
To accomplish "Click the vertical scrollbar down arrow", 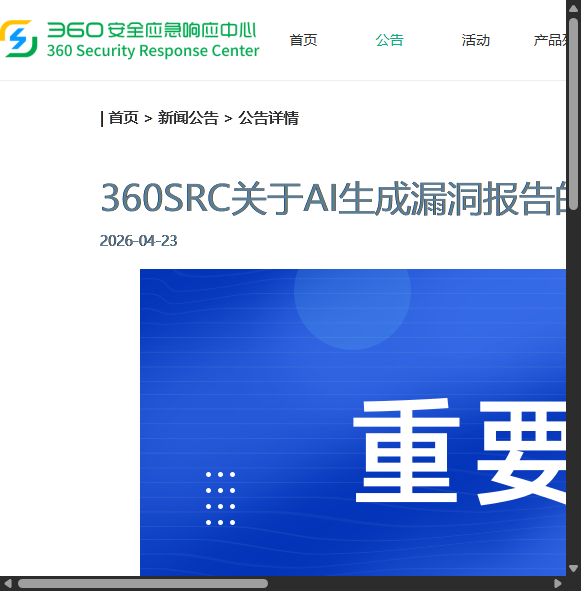I will coord(573,568).
